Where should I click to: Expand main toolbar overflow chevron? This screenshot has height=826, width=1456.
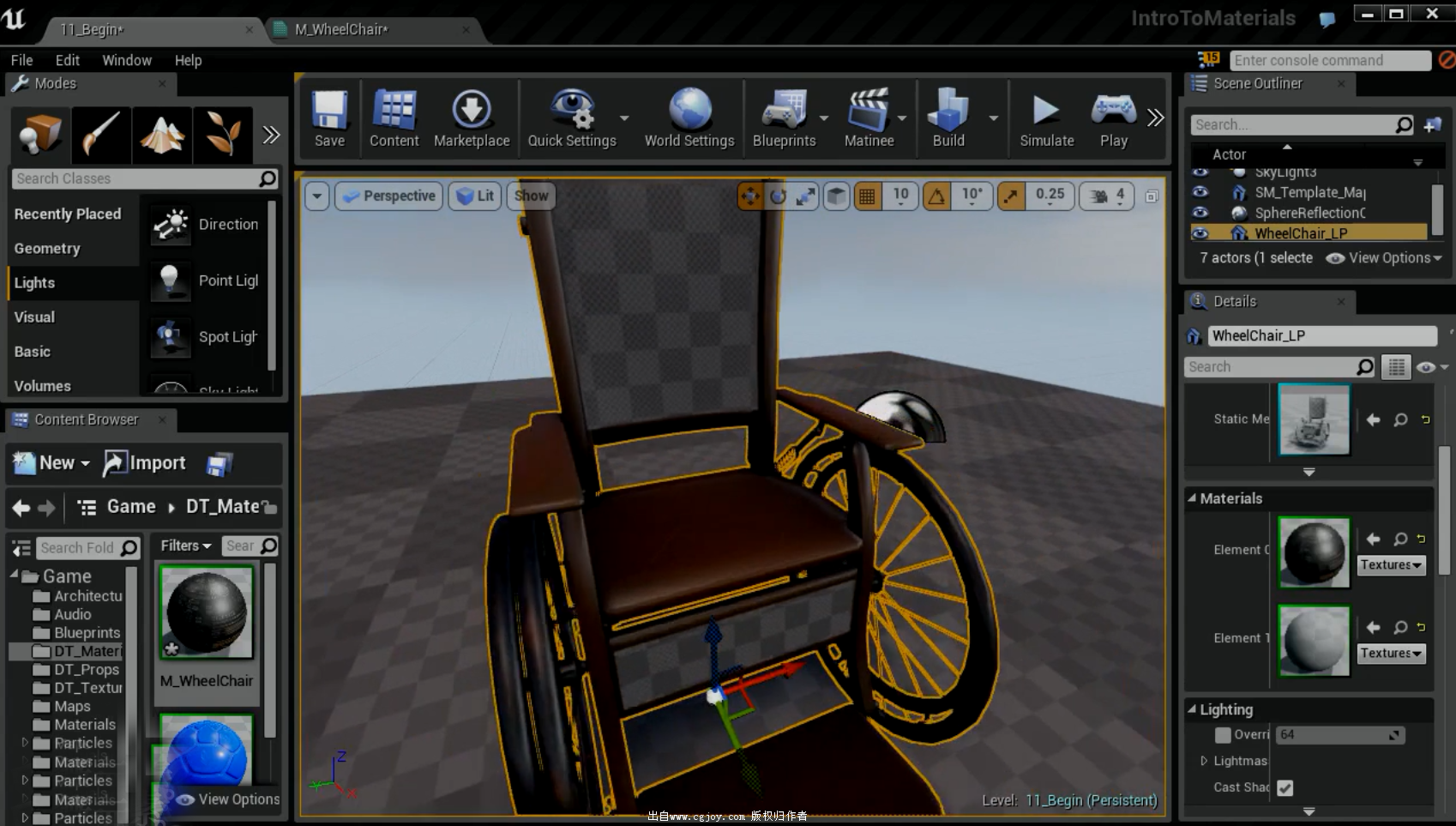[1155, 118]
